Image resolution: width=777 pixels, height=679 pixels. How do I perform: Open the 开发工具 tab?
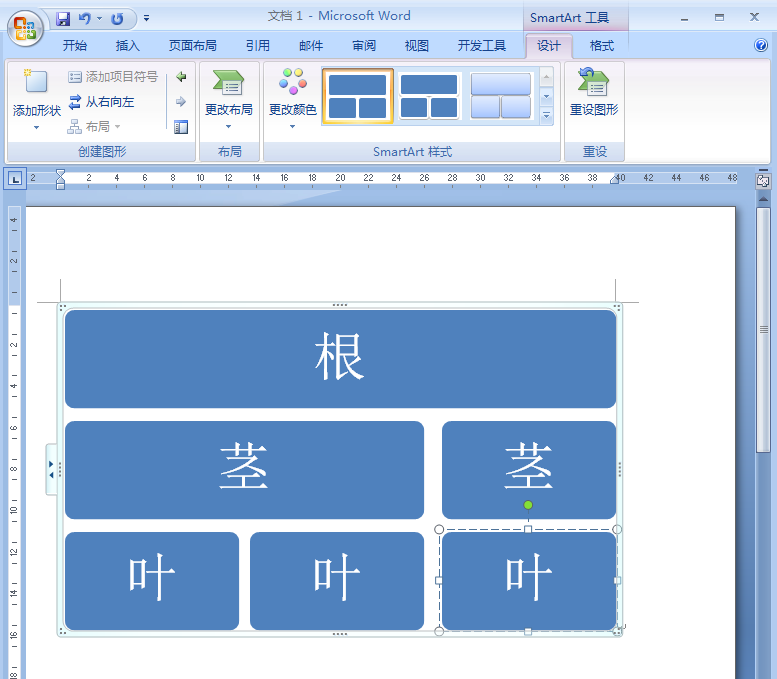(x=481, y=46)
